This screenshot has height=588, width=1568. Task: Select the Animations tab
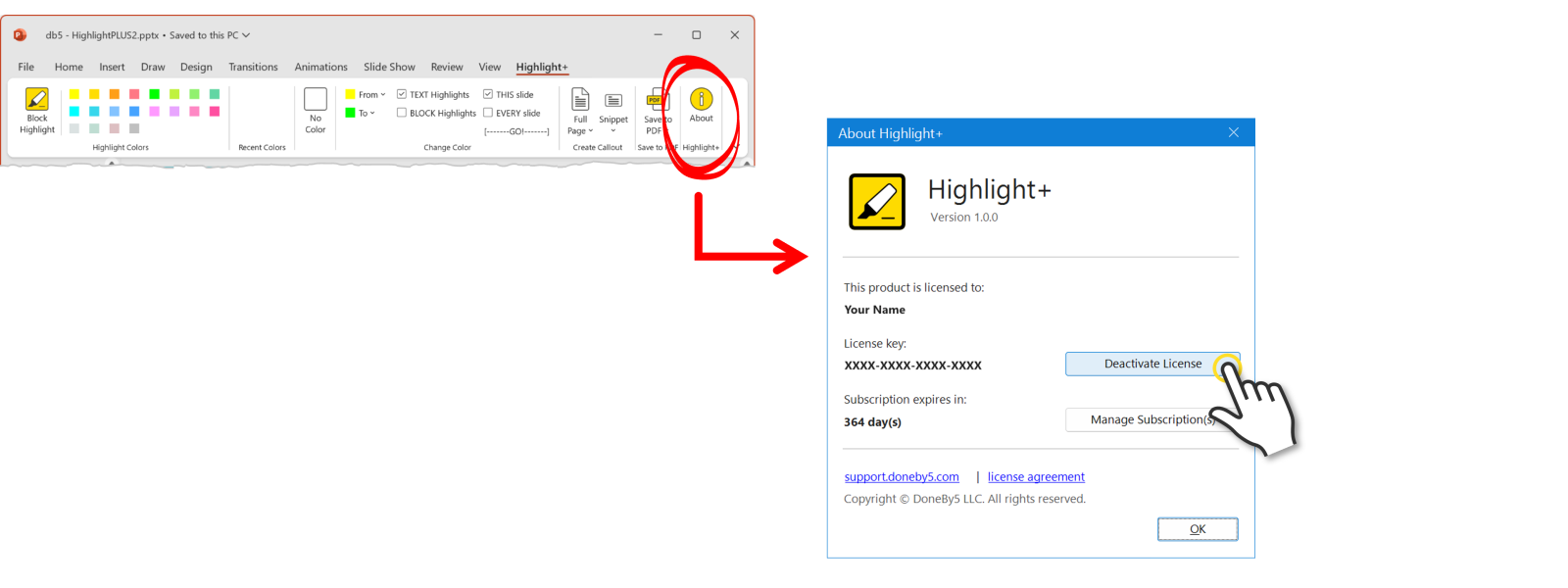(321, 67)
